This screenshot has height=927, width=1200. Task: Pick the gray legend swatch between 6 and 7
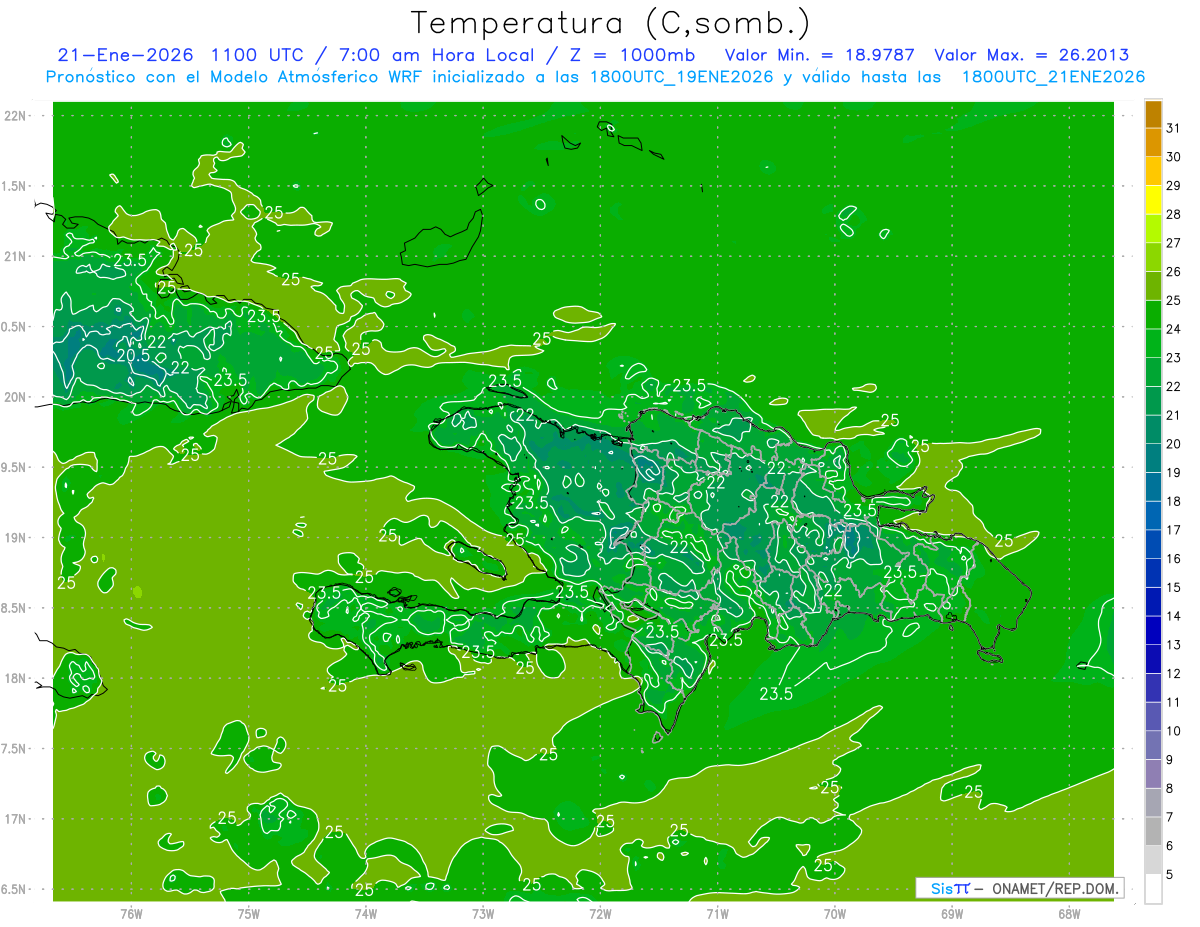(x=1153, y=832)
